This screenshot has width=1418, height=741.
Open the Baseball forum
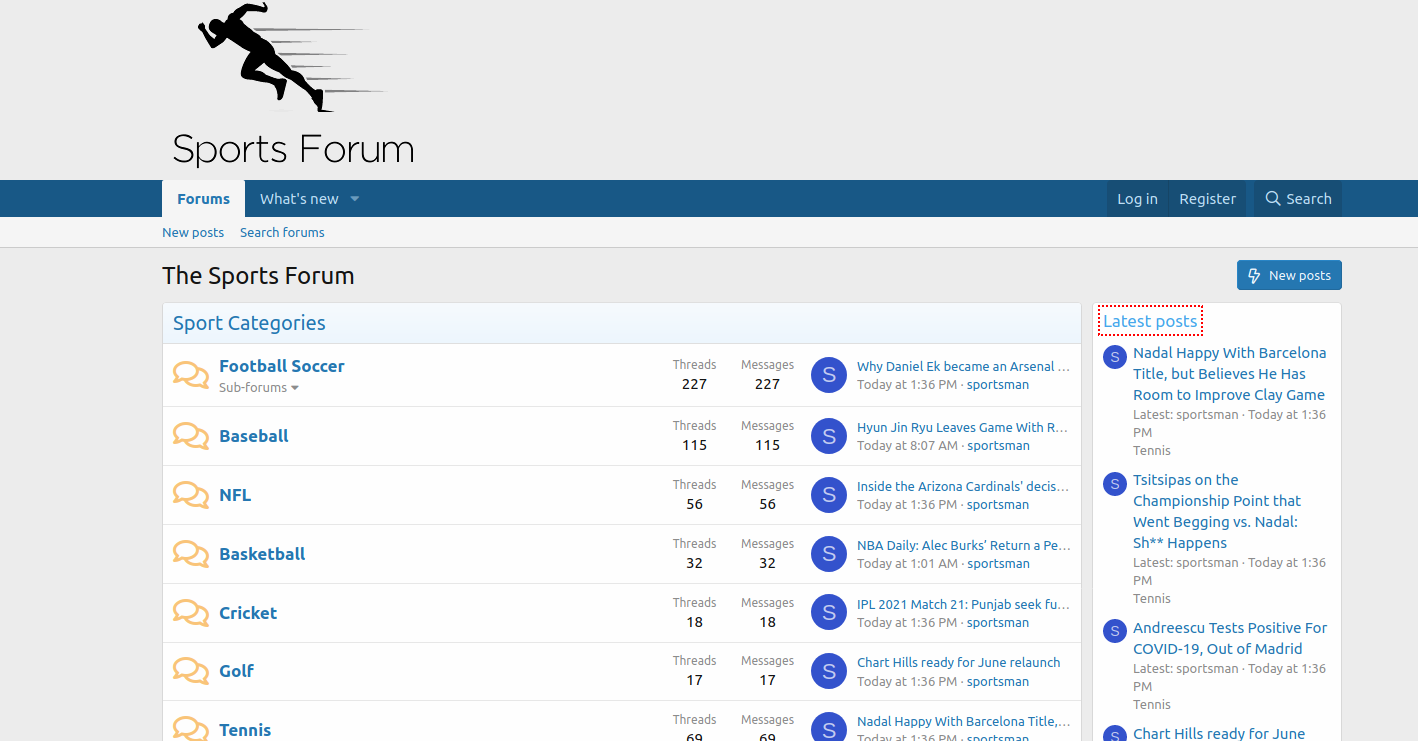point(254,436)
